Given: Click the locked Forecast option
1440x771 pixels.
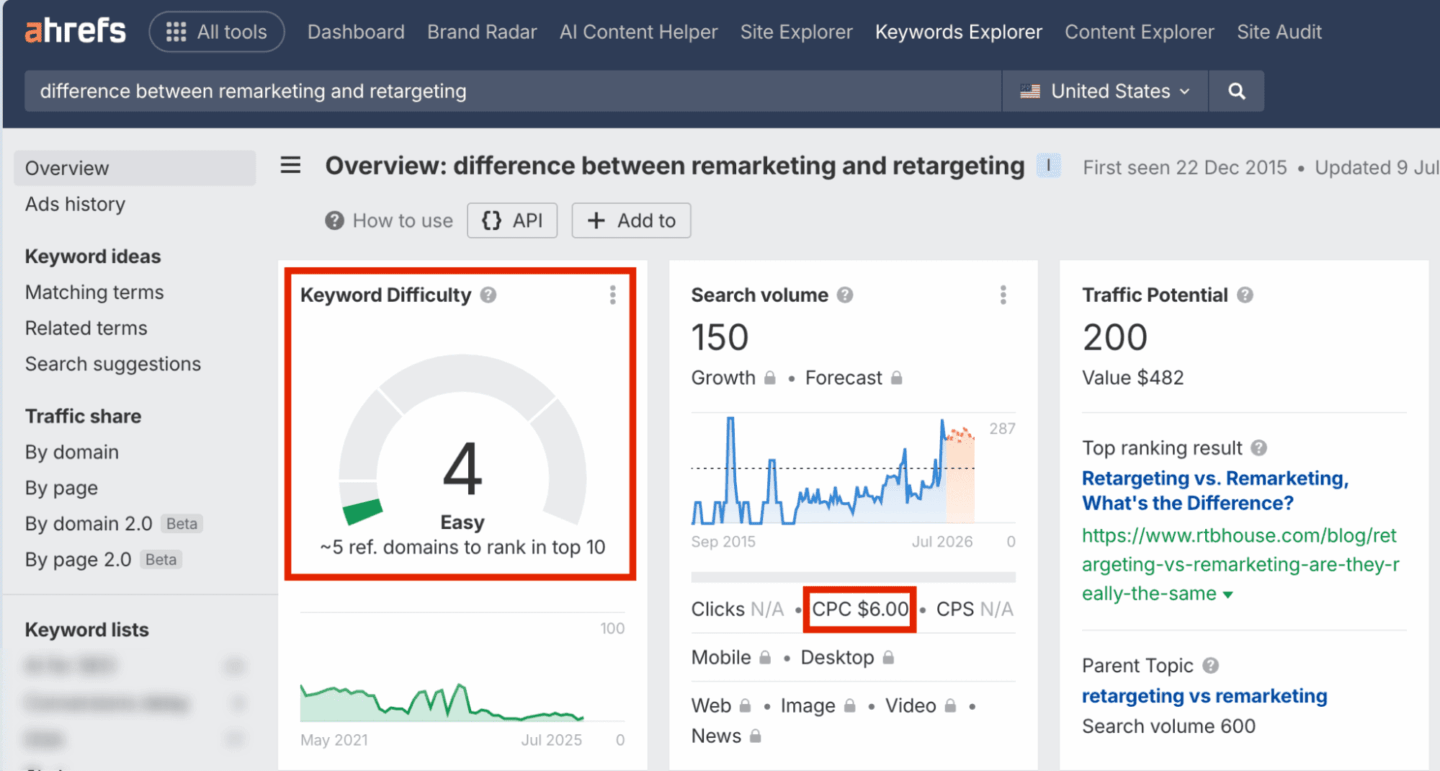Looking at the screenshot, I should pos(854,378).
